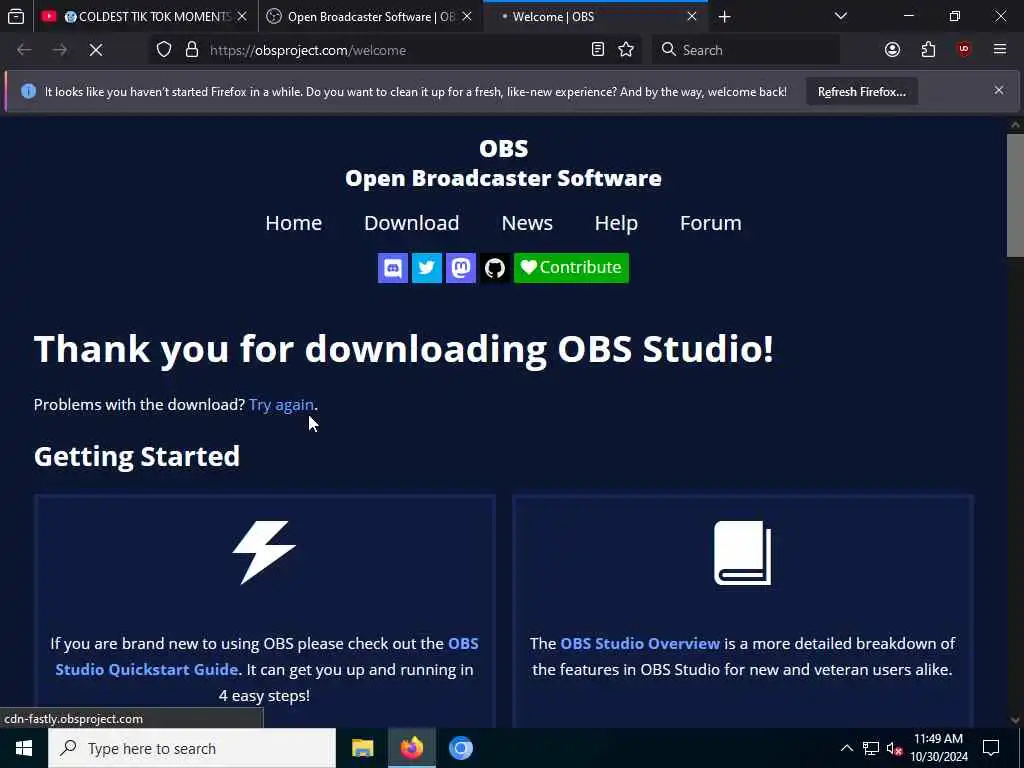This screenshot has height=768, width=1024.
Task: Dismiss the Firefox refresh notification bar
Action: coord(999,91)
